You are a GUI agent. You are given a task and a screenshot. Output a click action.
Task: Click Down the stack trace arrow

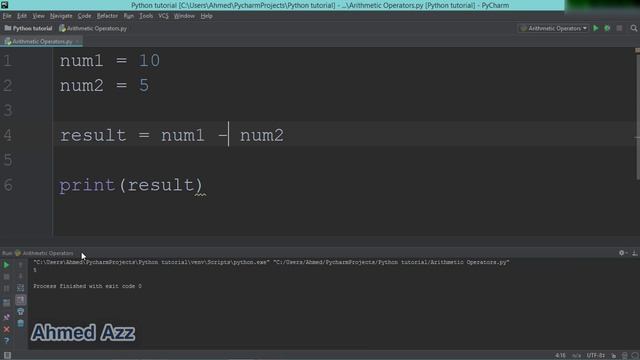click(x=20, y=277)
